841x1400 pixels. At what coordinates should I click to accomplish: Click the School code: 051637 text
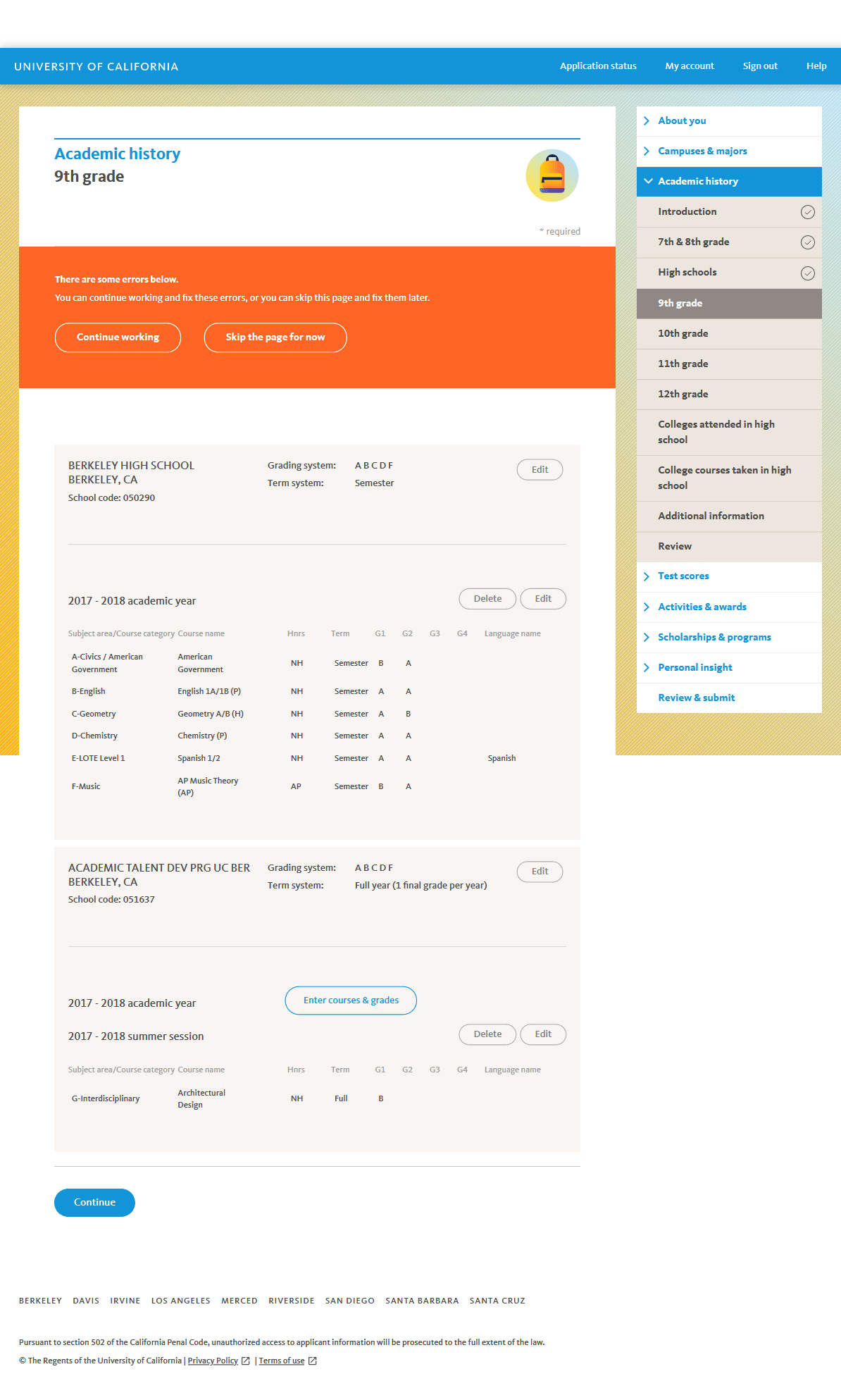111,900
